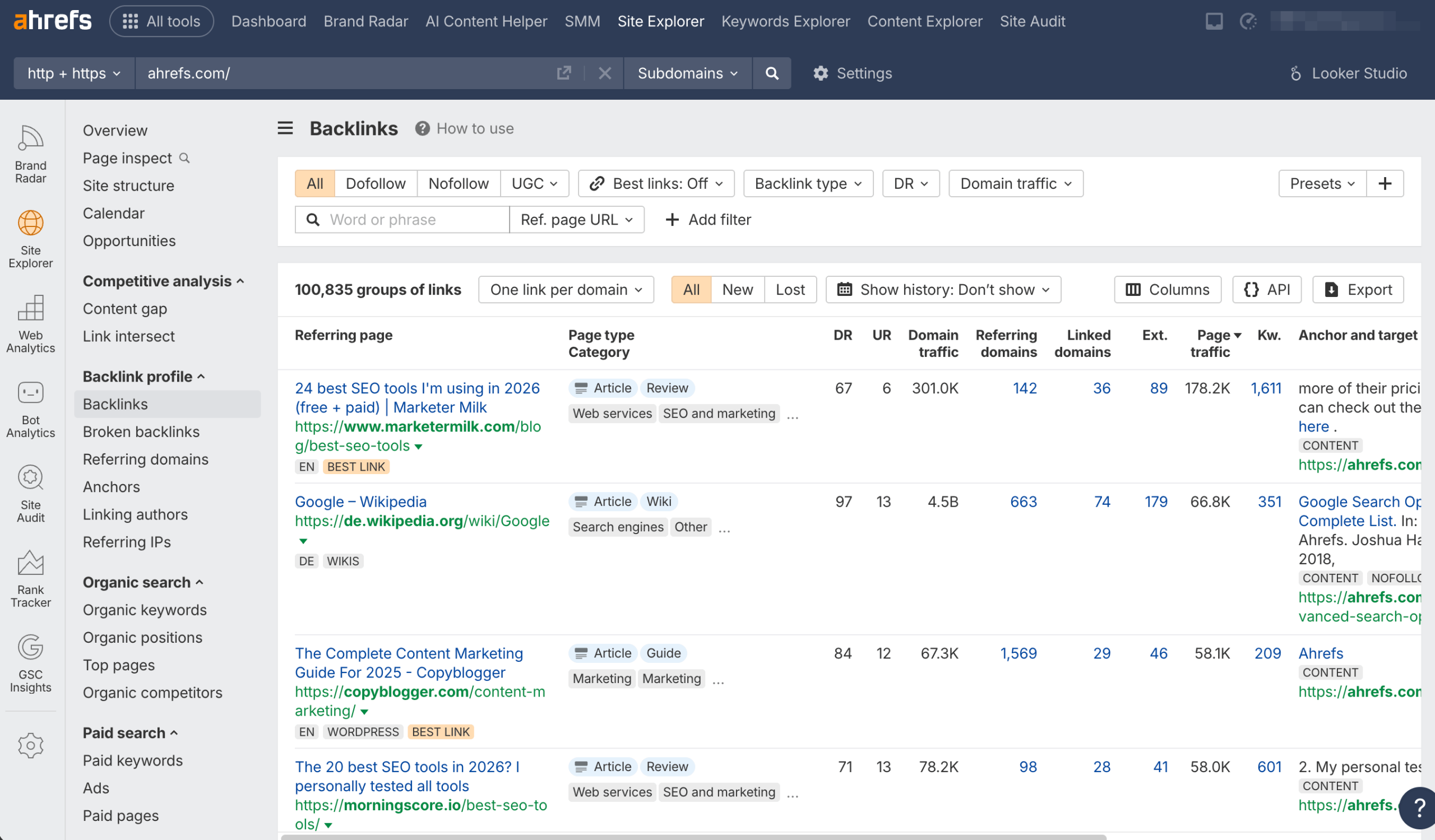The image size is (1435, 840).
Task: Click Page inspect search icon
Action: pyautogui.click(x=184, y=157)
